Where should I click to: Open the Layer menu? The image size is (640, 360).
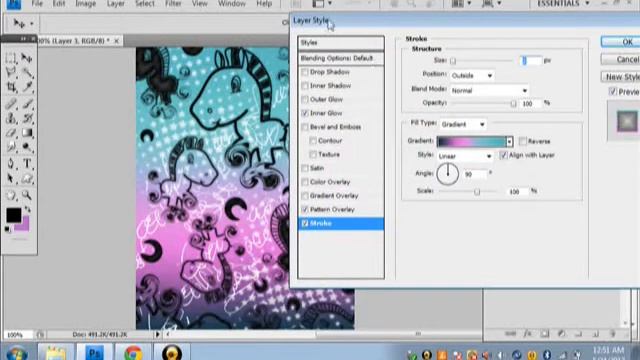(x=116, y=4)
